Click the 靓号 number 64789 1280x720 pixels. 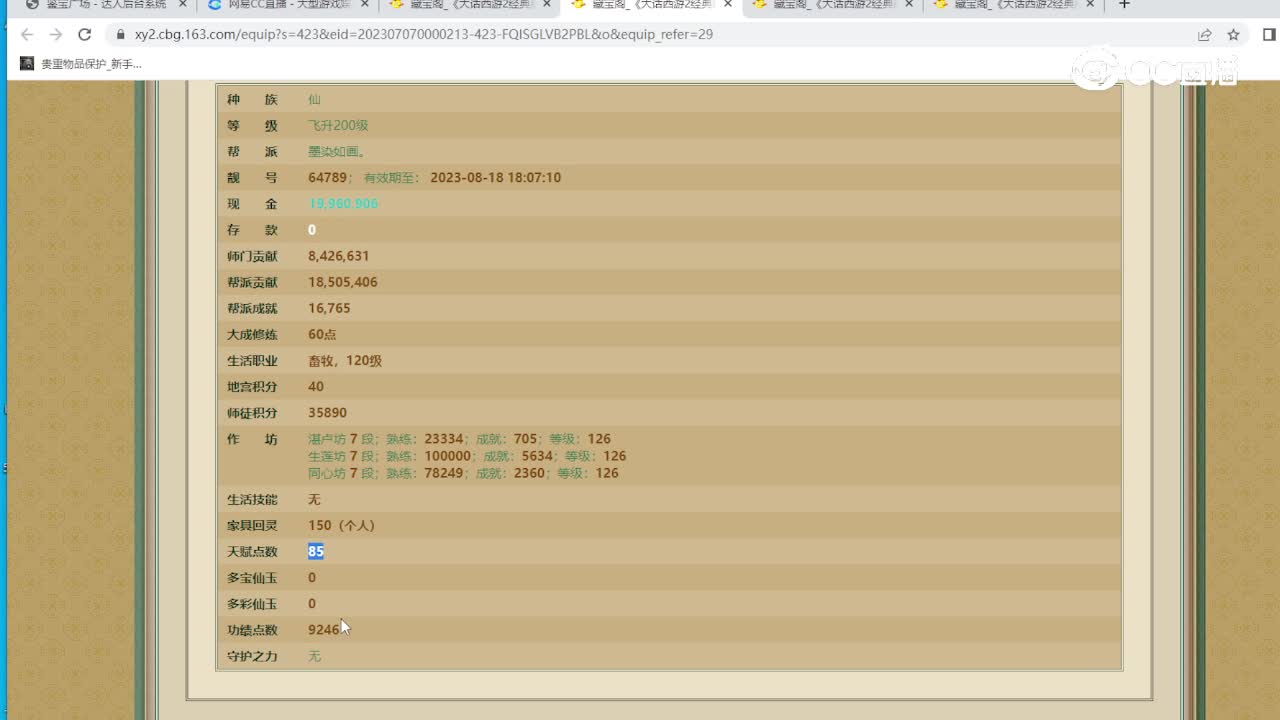point(327,178)
